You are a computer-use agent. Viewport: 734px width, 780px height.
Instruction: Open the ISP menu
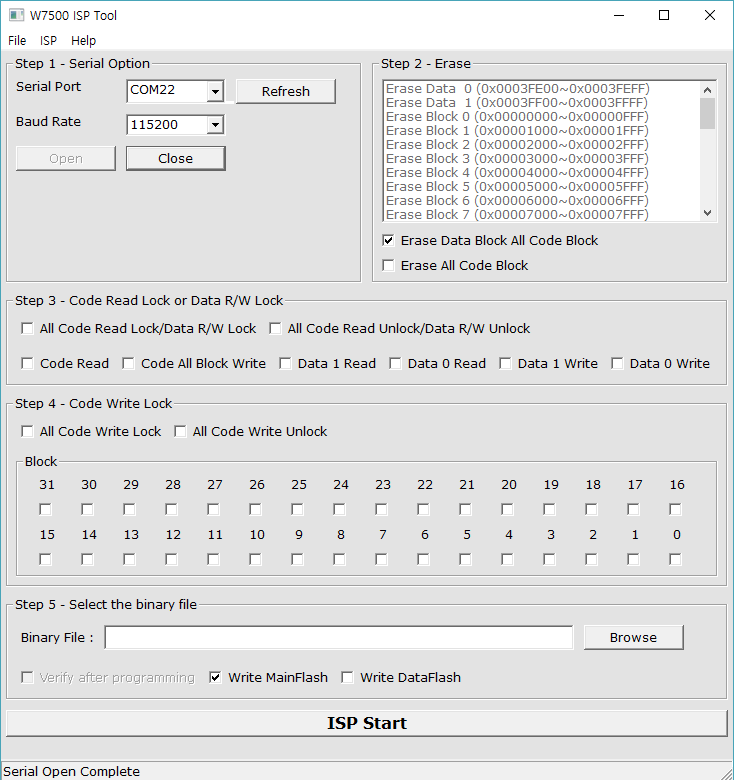tap(48, 40)
